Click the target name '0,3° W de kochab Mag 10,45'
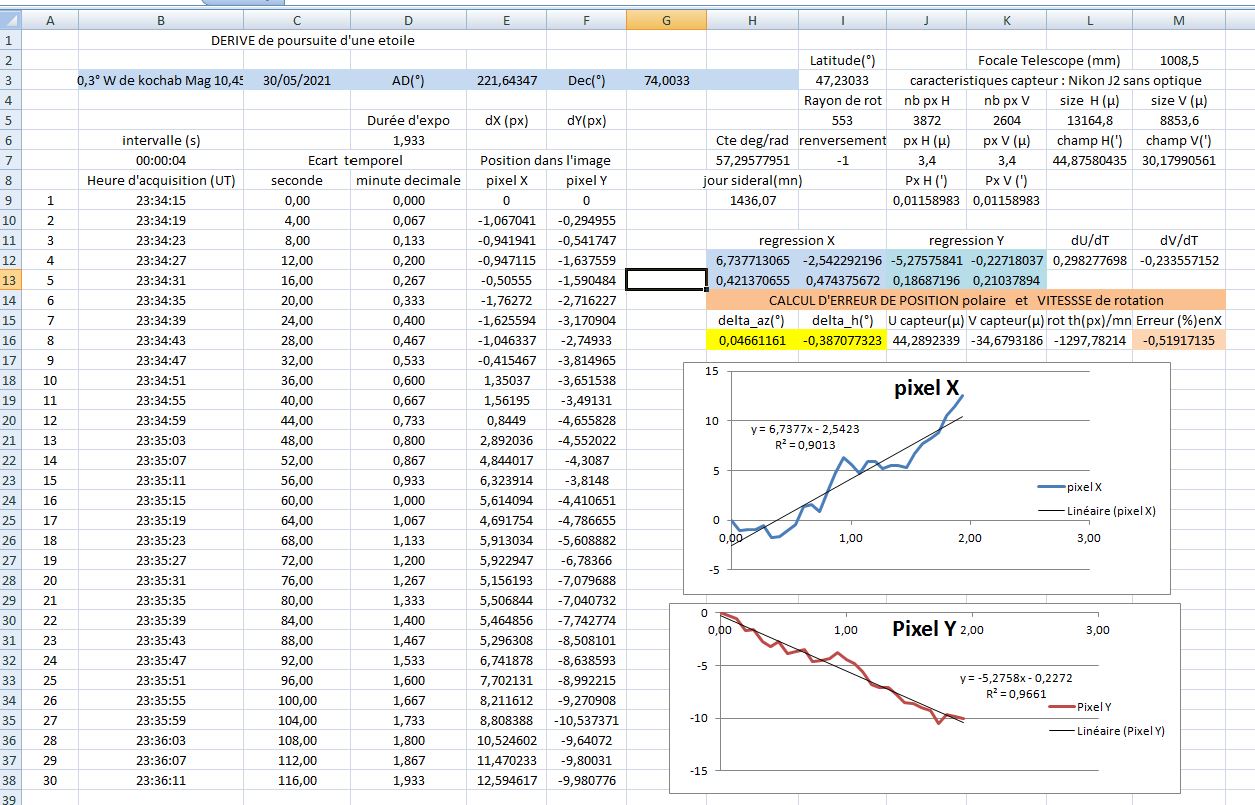 pyautogui.click(x=161, y=80)
